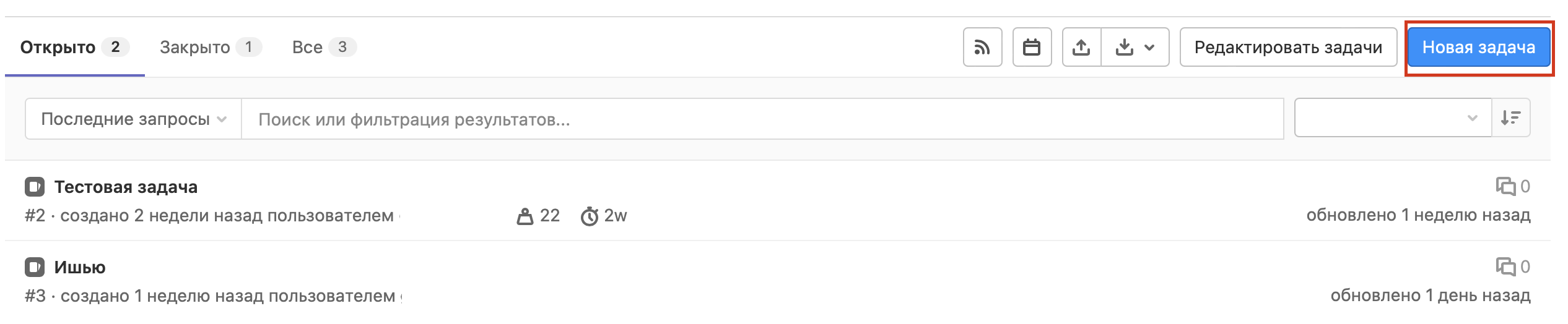
Task: Open the empty sort-by dropdown
Action: (x=1392, y=117)
